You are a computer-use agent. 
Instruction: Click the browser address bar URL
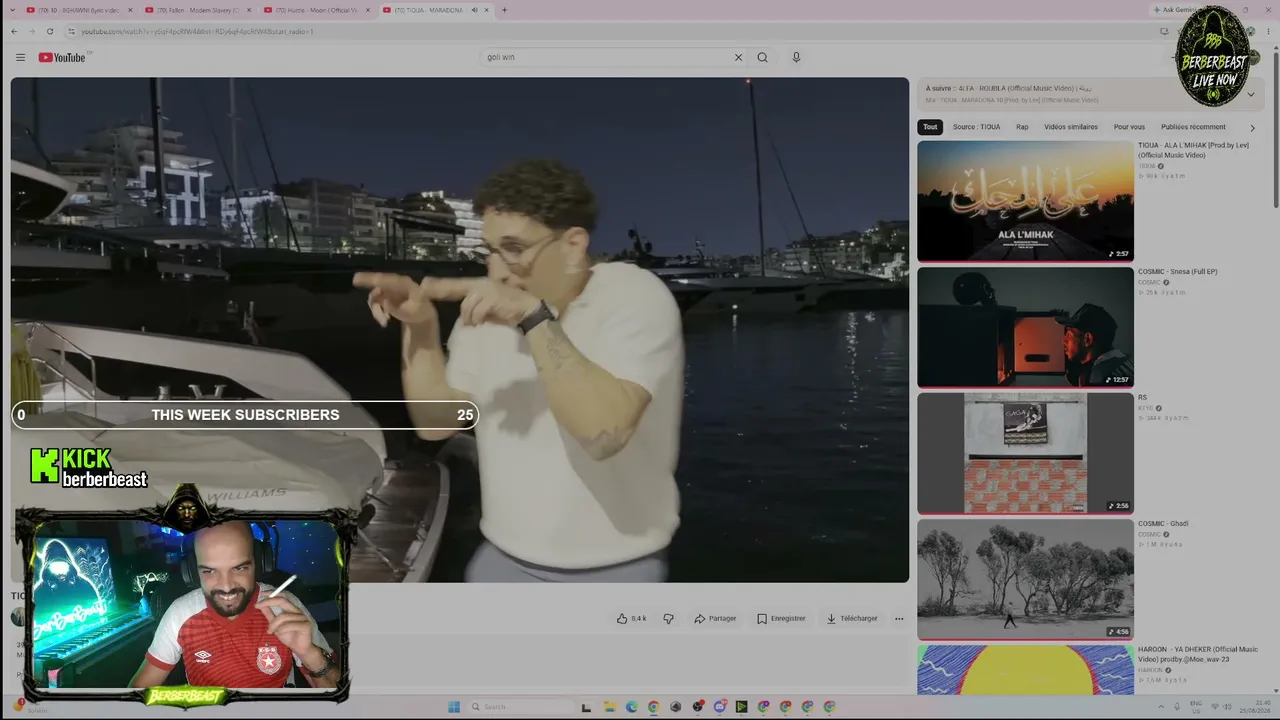coord(197,31)
